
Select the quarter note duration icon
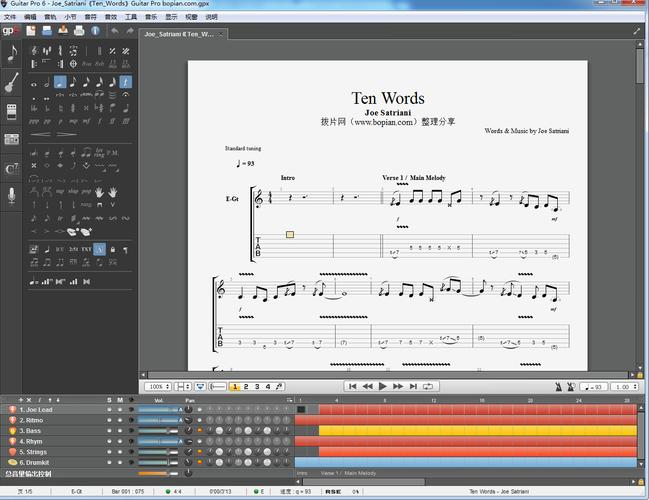click(x=60, y=84)
